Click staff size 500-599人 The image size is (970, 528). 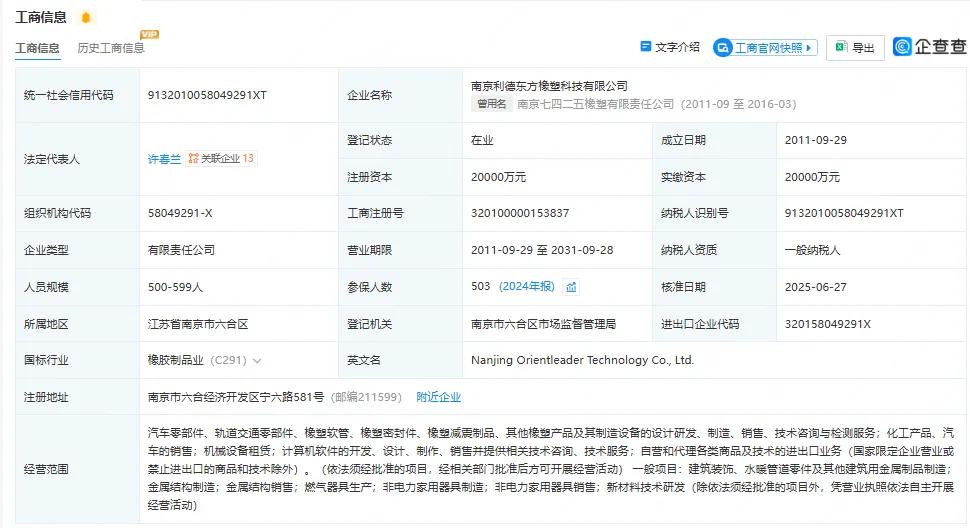point(175,287)
